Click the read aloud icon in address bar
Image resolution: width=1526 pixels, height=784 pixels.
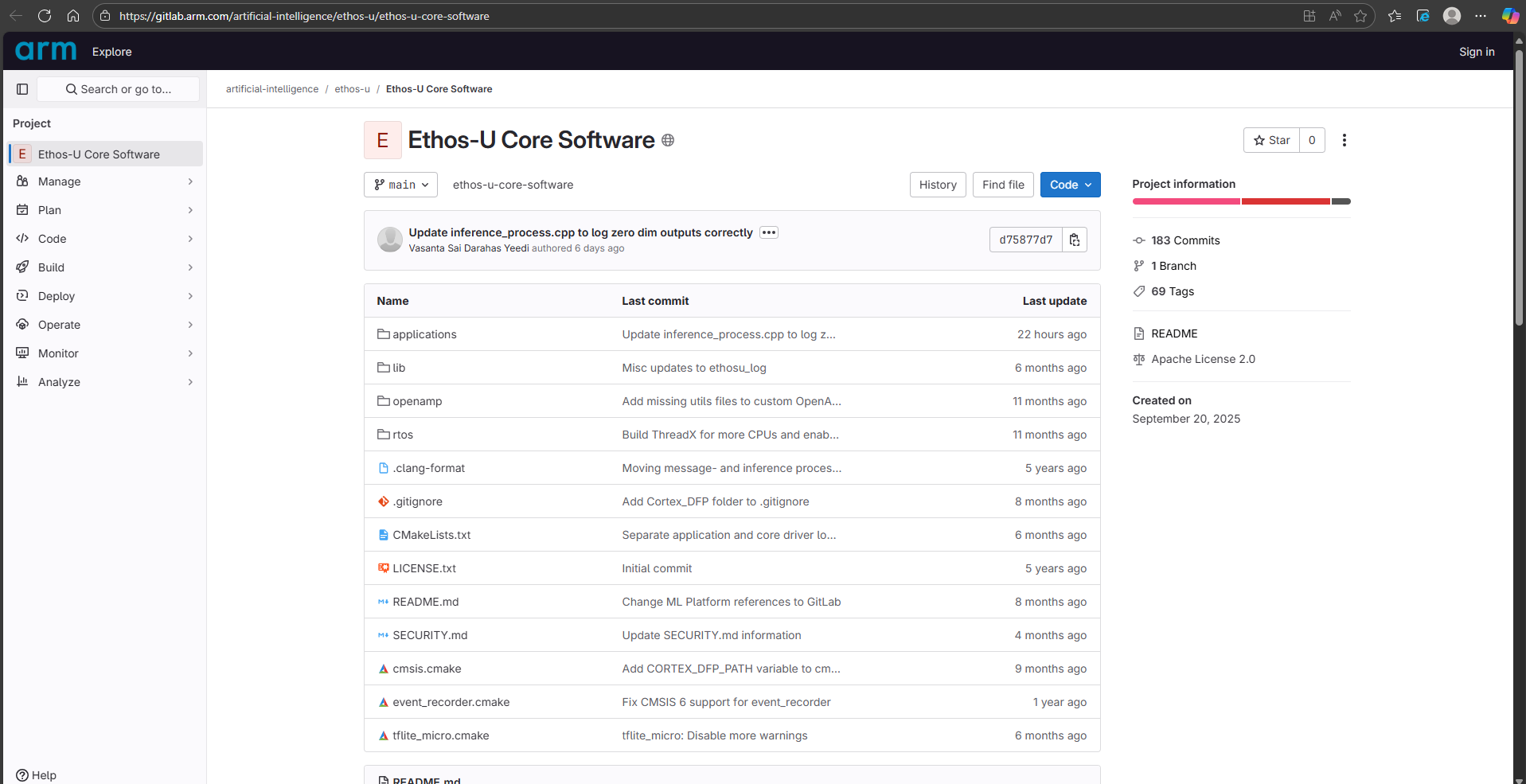coord(1335,16)
